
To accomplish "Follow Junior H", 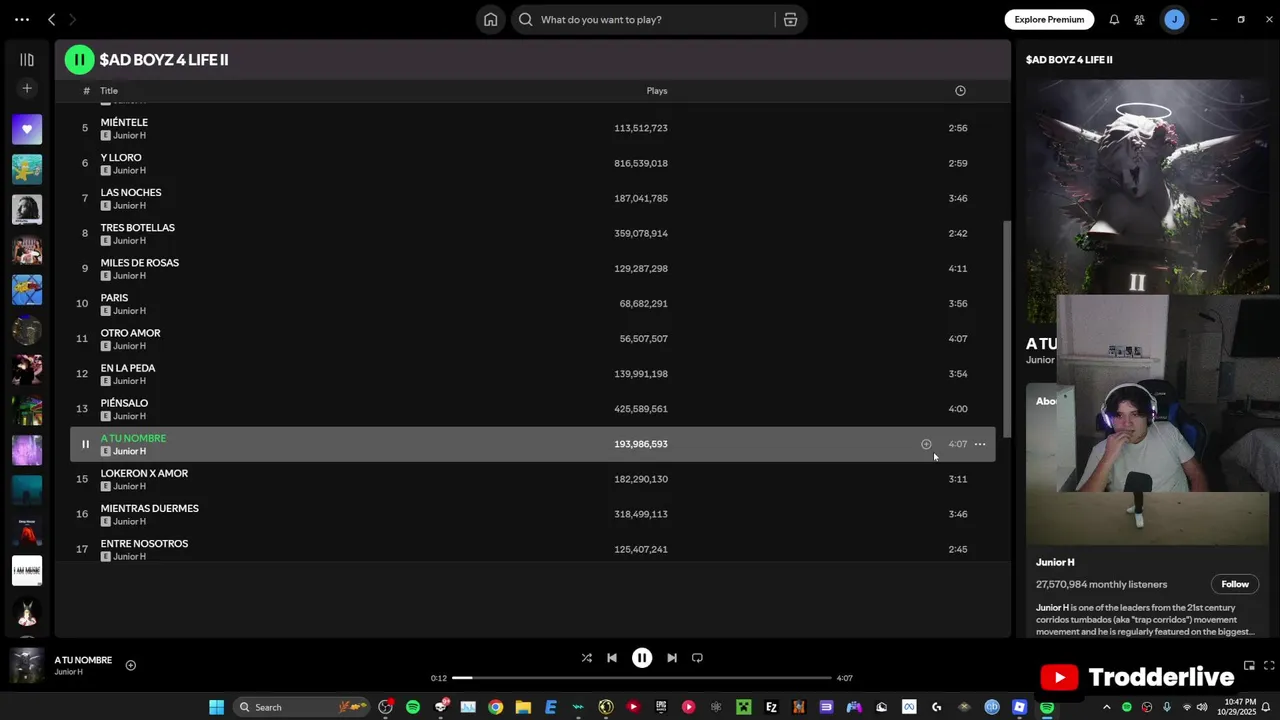I will (x=1235, y=584).
